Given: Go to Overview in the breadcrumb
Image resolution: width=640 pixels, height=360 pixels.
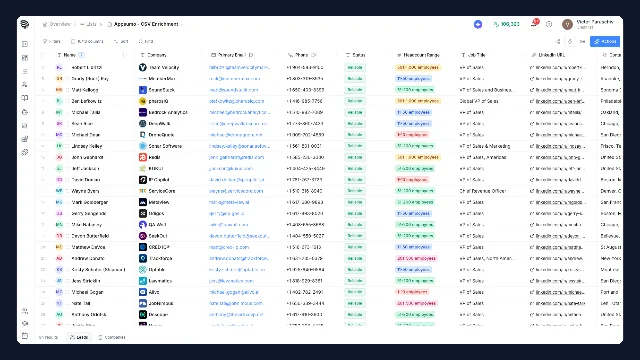Looking at the screenshot, I should click(57, 24).
